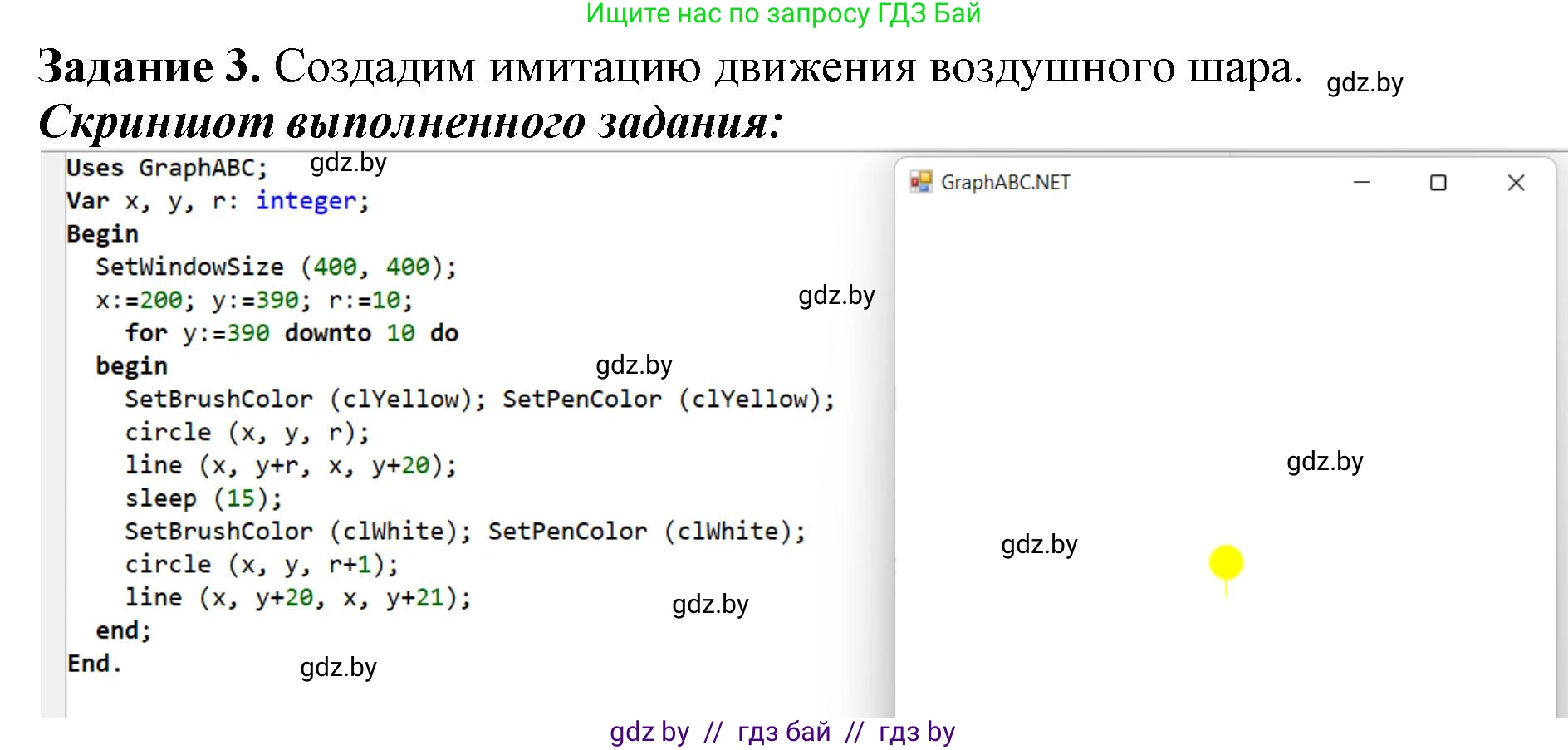Maximize the GraphABC.NET window

[x=1438, y=183]
